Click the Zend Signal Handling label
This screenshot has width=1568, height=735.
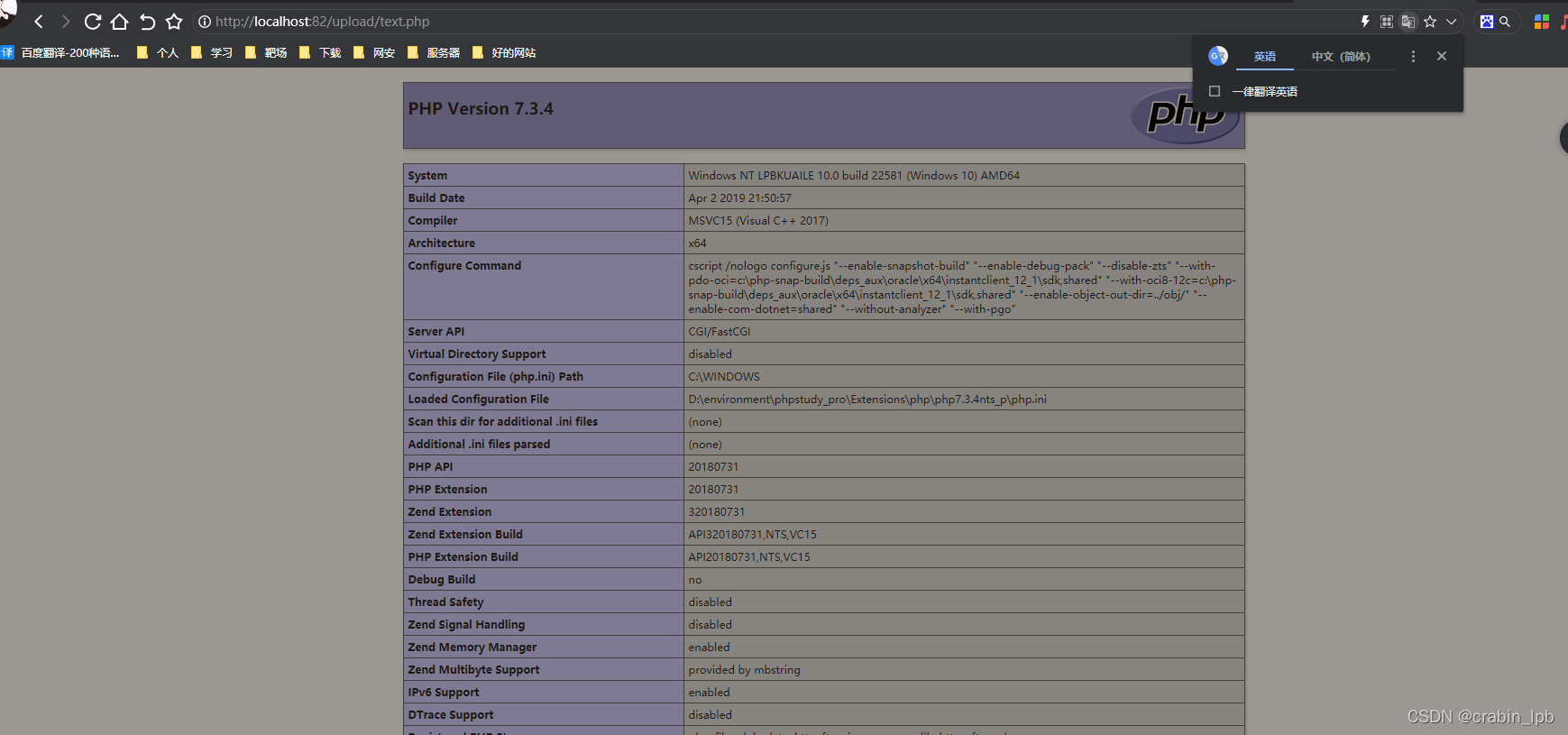point(465,624)
